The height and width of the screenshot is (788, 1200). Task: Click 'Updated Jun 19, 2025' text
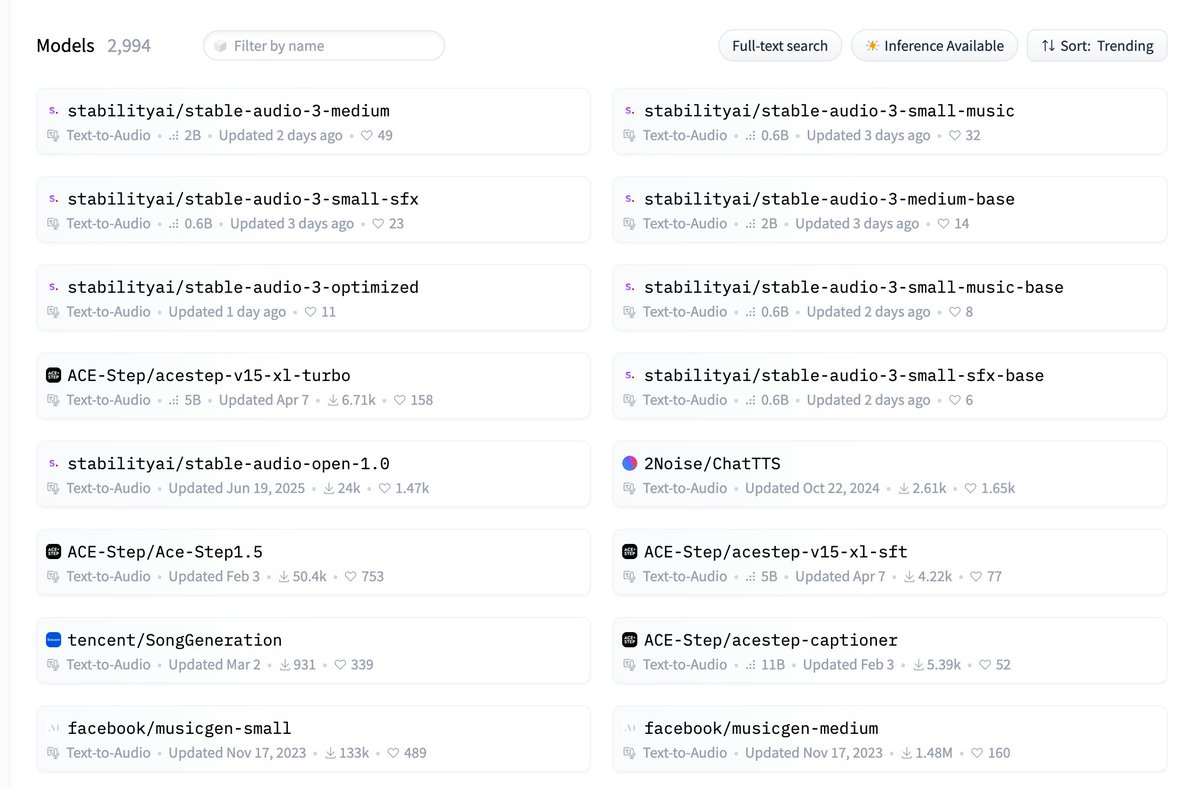pos(237,488)
